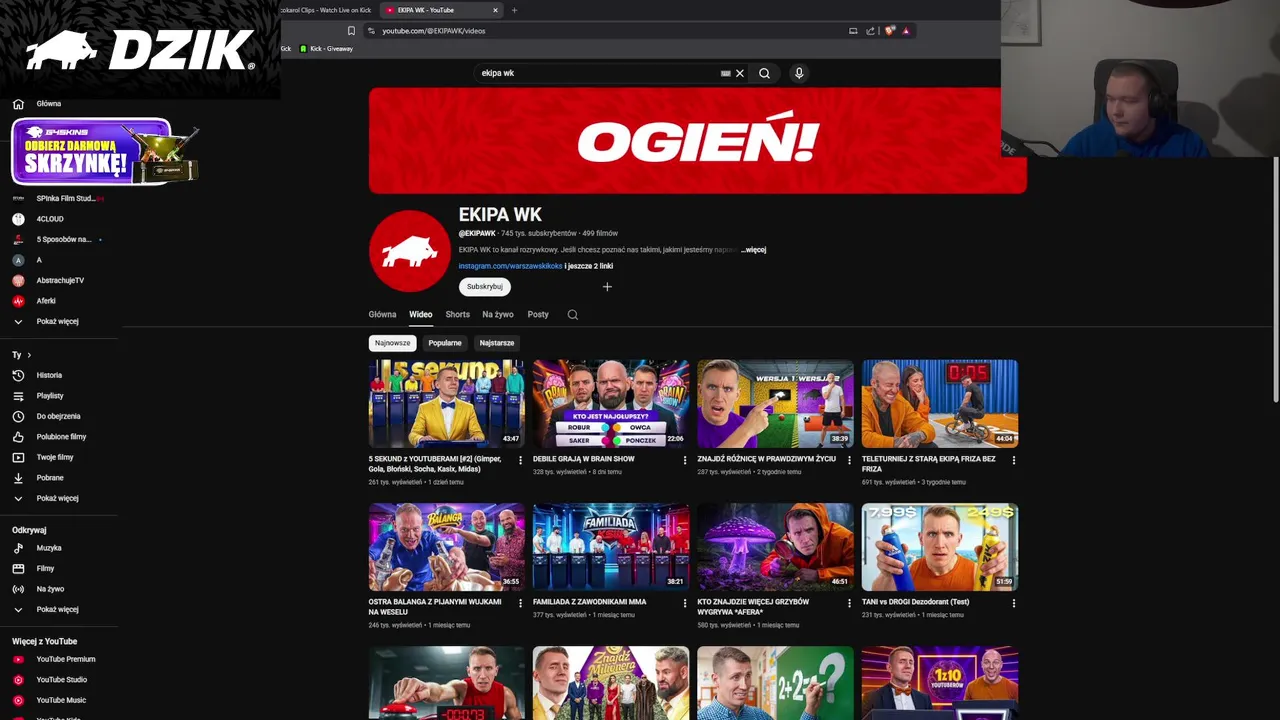Open the 4CLOUD subscription channel
The width and height of the screenshot is (1280, 720).
[x=50, y=219]
